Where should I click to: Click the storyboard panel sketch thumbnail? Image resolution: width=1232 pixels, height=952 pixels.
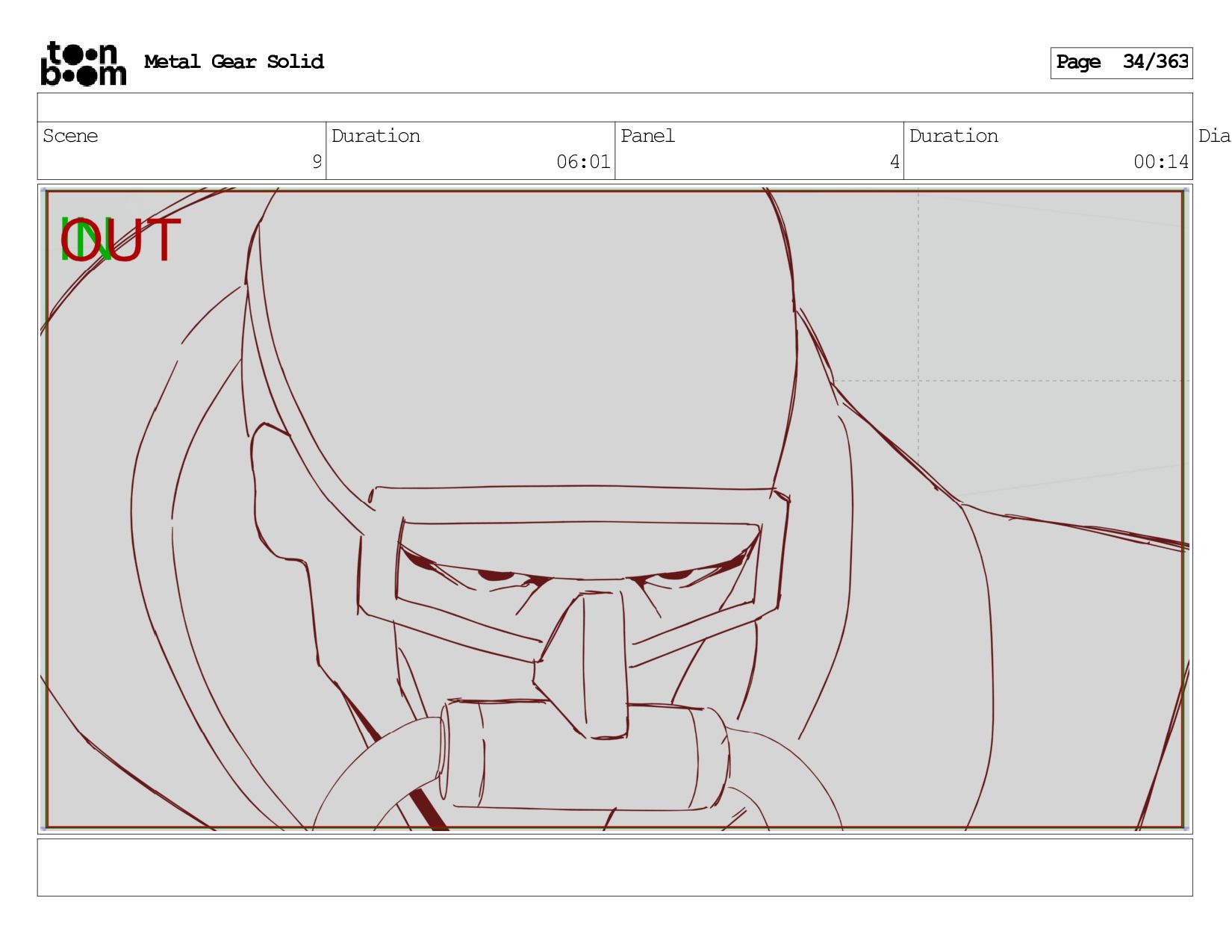tap(615, 509)
